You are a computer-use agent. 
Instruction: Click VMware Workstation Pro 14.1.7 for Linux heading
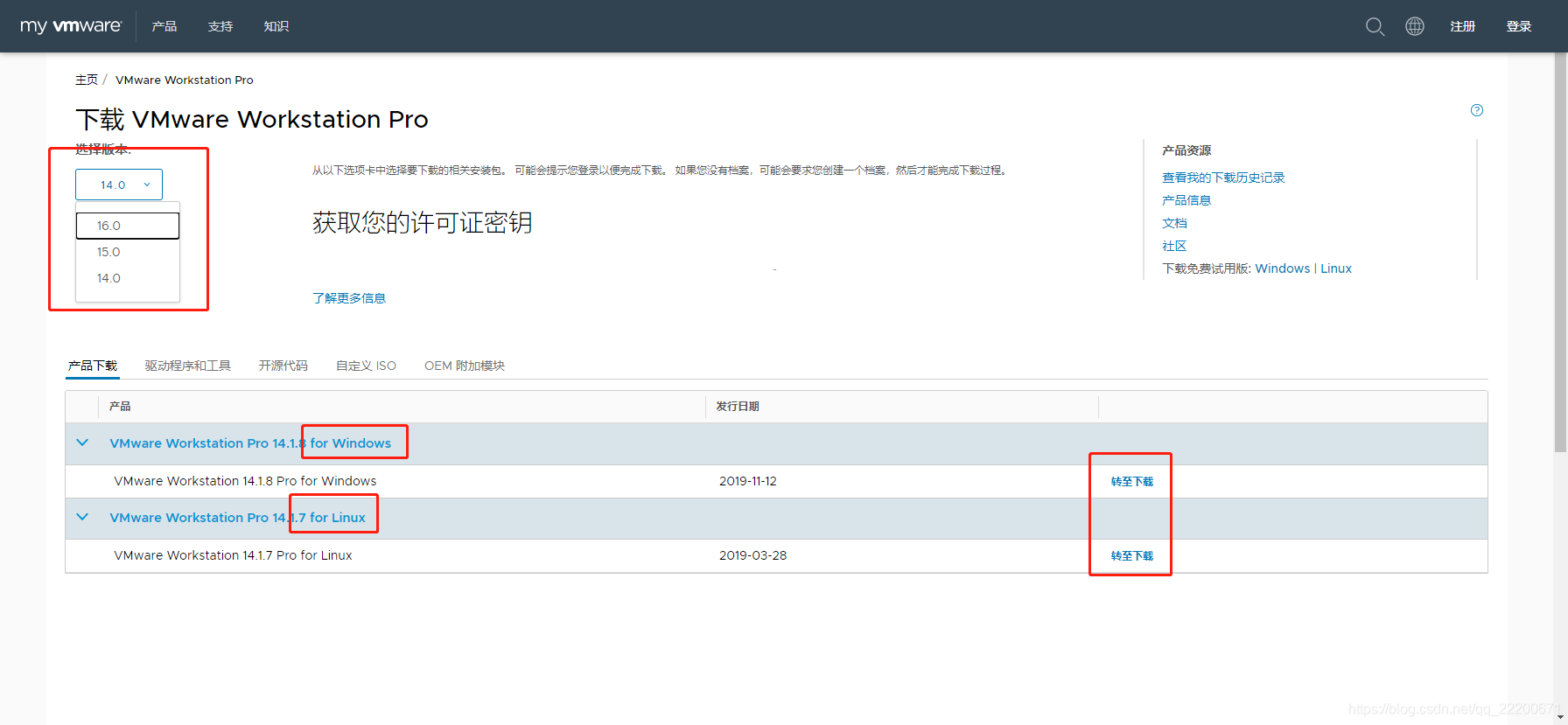pyautogui.click(x=238, y=518)
